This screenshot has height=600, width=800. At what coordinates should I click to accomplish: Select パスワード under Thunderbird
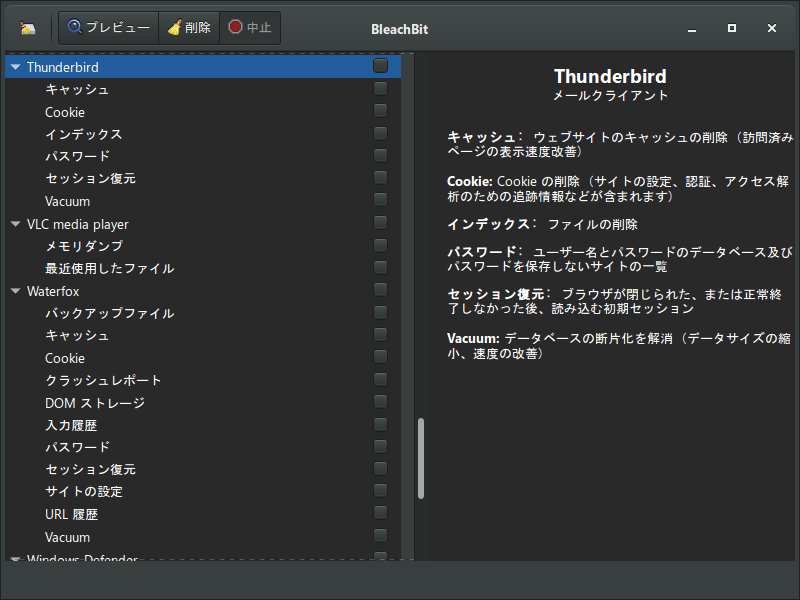pos(203,156)
